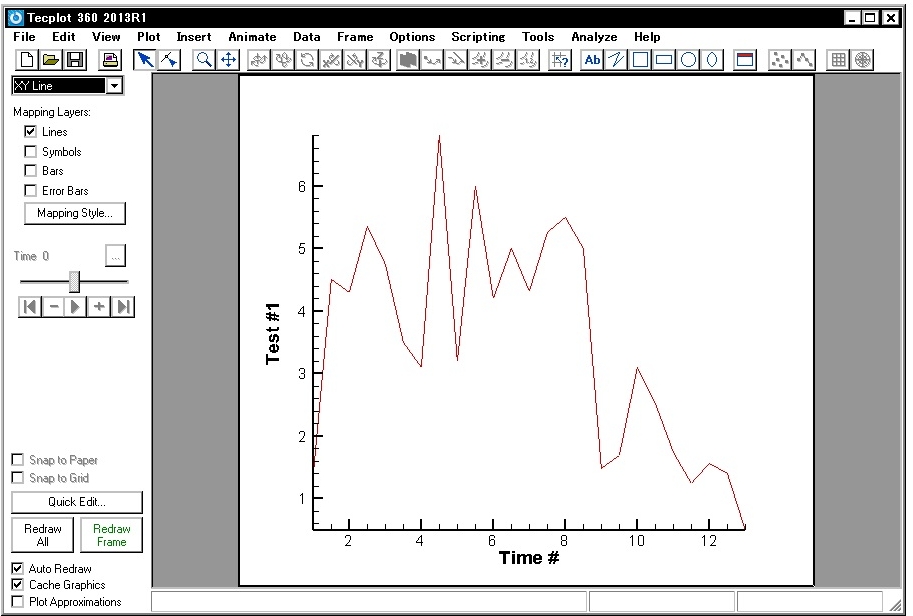Click the New Layout icon
Screen dimensions: 913x616
pos(27,59)
